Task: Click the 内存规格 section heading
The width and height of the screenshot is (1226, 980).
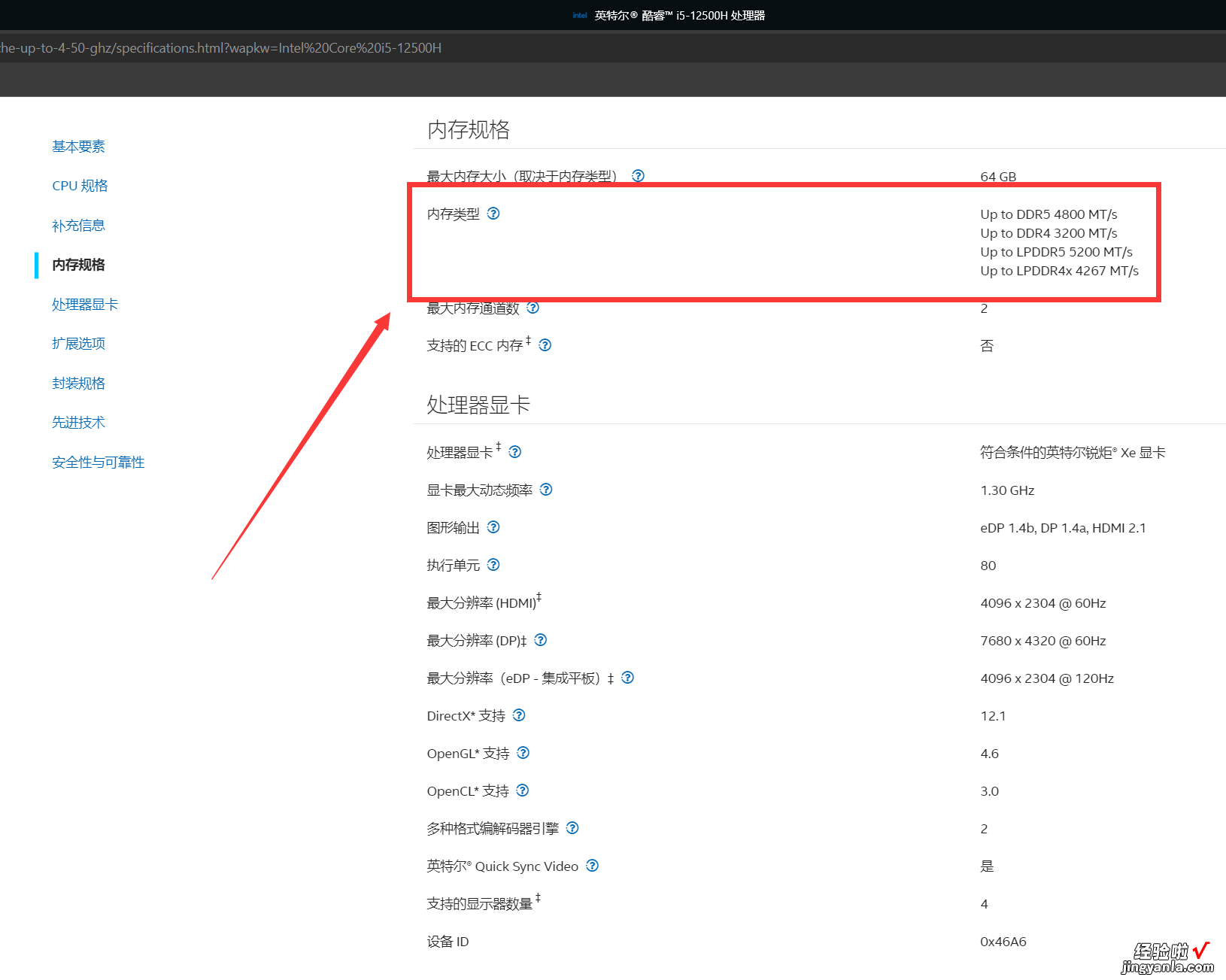Action: [469, 129]
